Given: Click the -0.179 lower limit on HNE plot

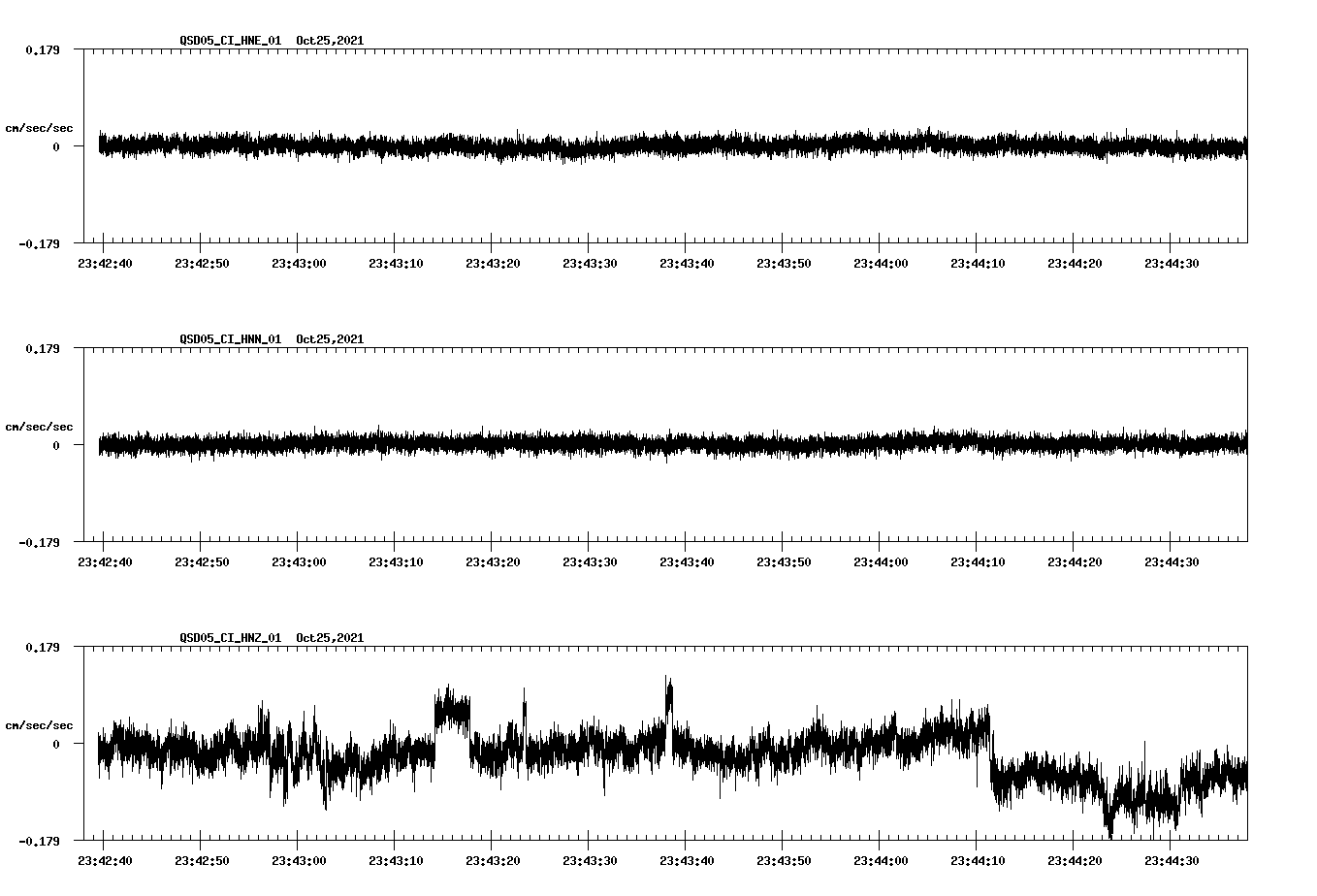Looking at the screenshot, I should [39, 243].
